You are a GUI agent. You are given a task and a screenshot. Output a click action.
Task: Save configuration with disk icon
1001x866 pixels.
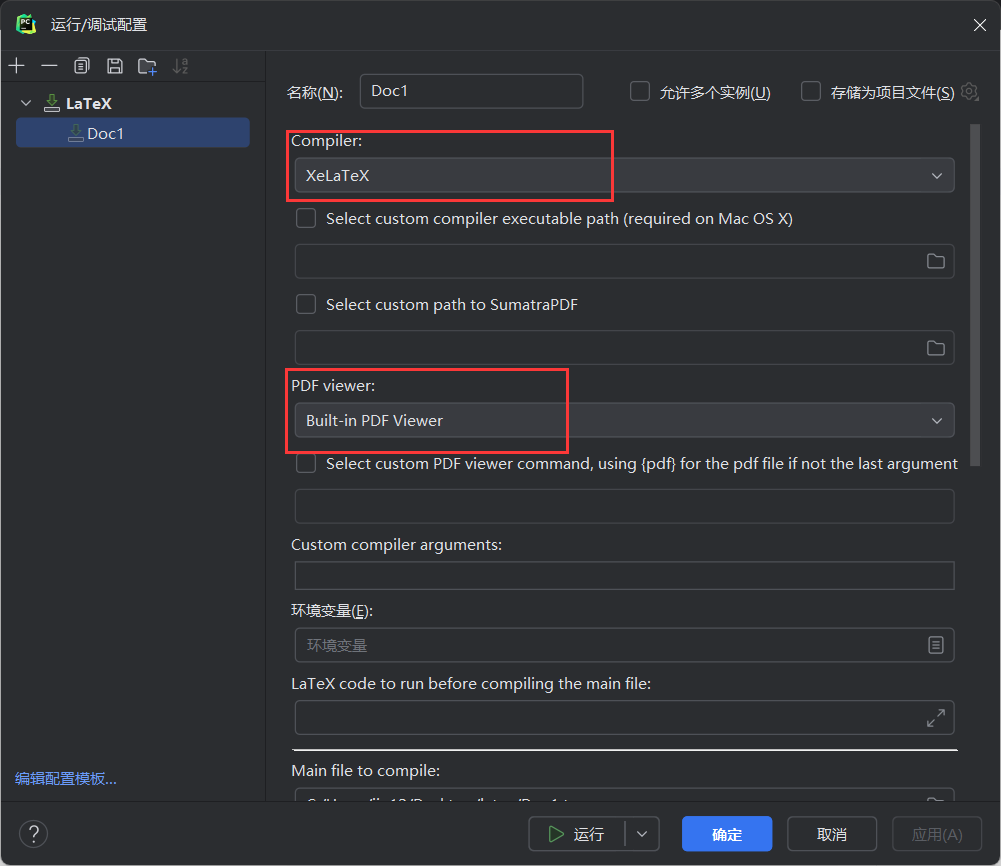click(x=115, y=66)
